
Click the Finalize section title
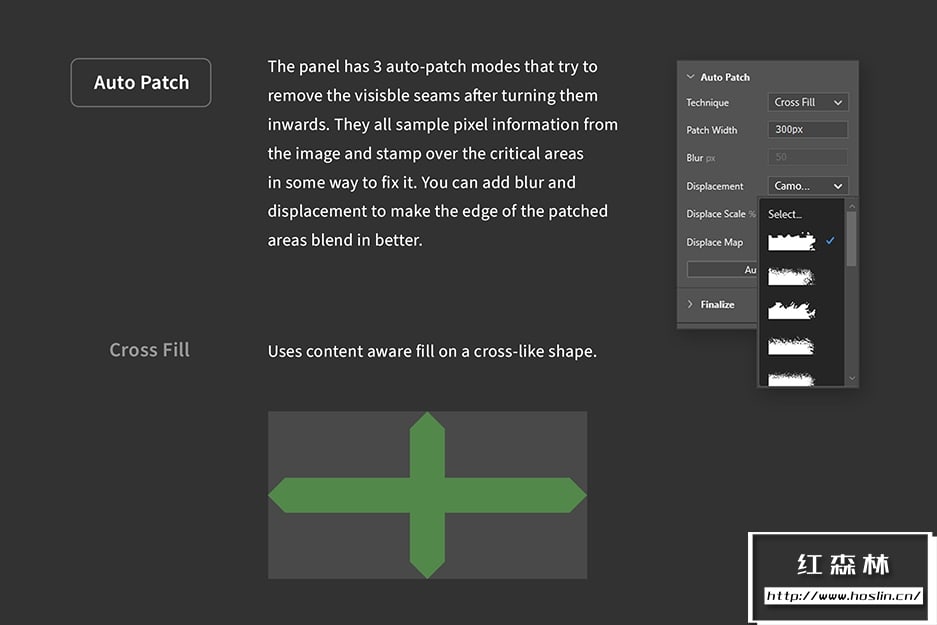click(717, 304)
